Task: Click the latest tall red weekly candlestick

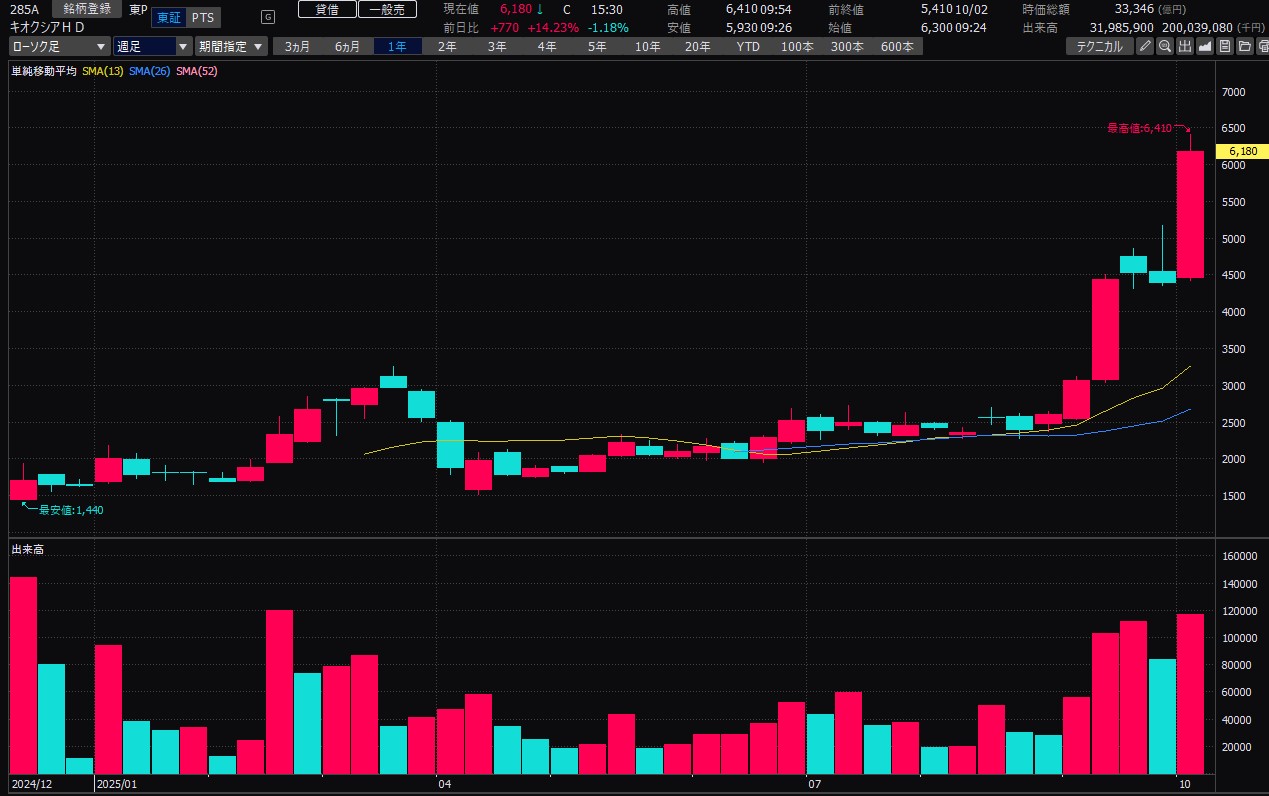Action: pos(1190,215)
